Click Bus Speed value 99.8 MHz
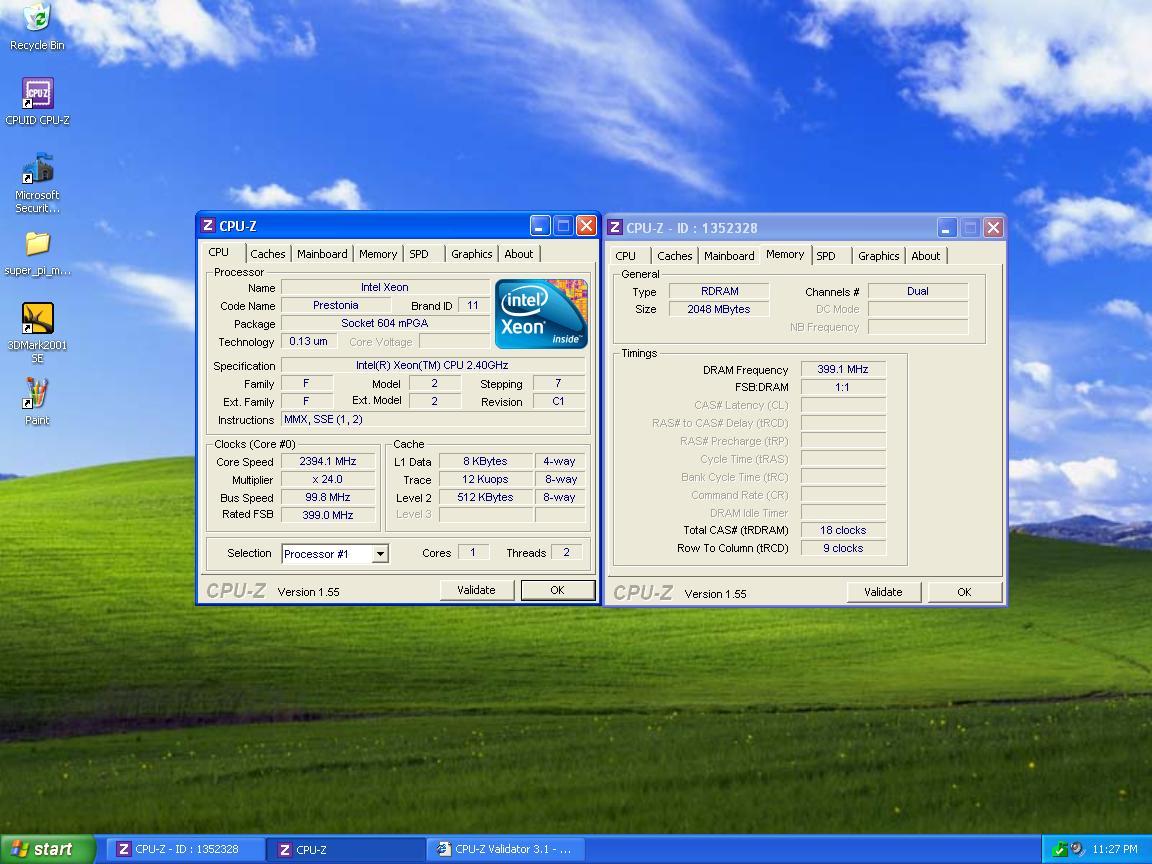 click(x=328, y=497)
